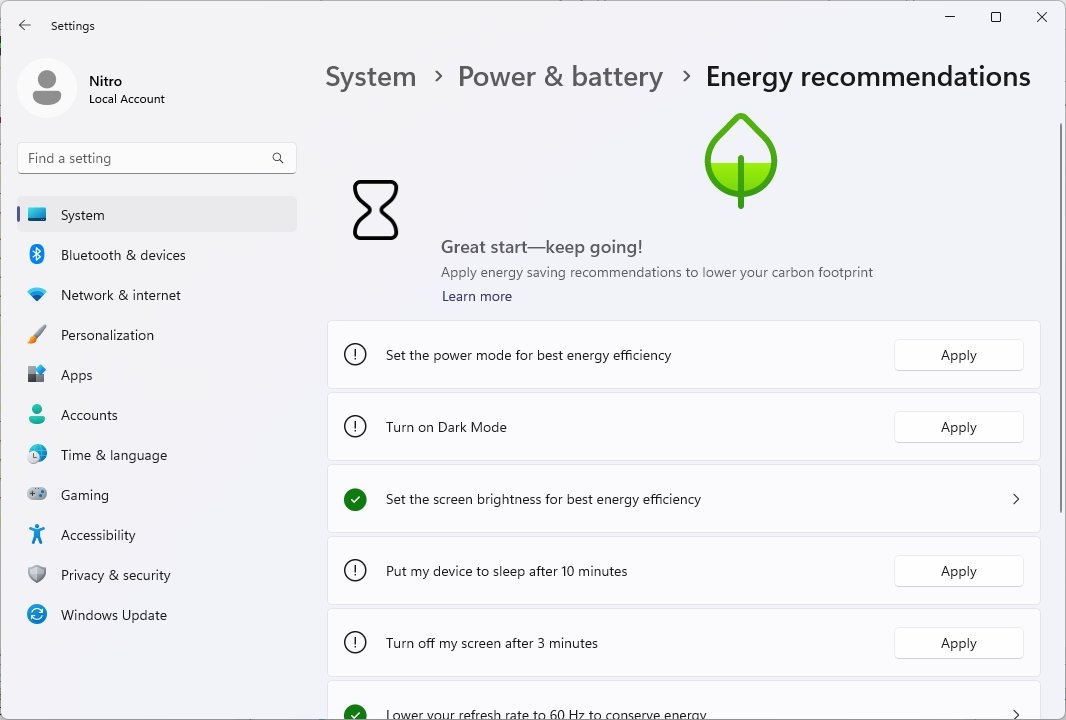Apply Put my device to sleep recommendation
Image resolution: width=1066 pixels, height=720 pixels.
[x=959, y=571]
